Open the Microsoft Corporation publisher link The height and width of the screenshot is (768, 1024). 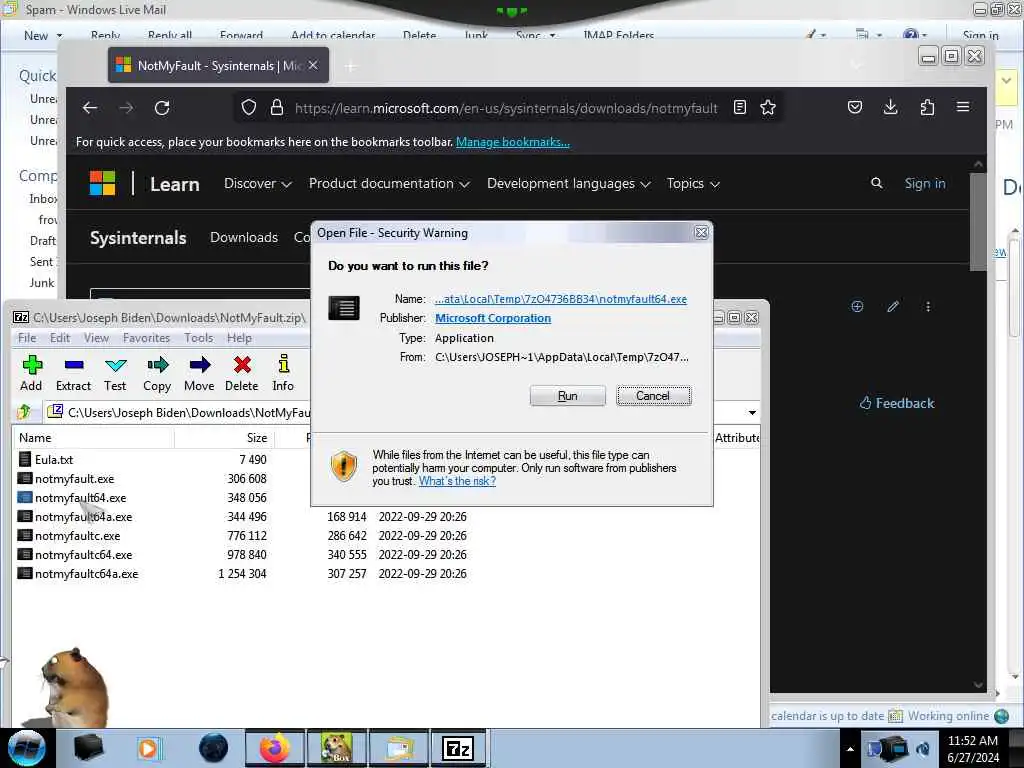(x=493, y=318)
